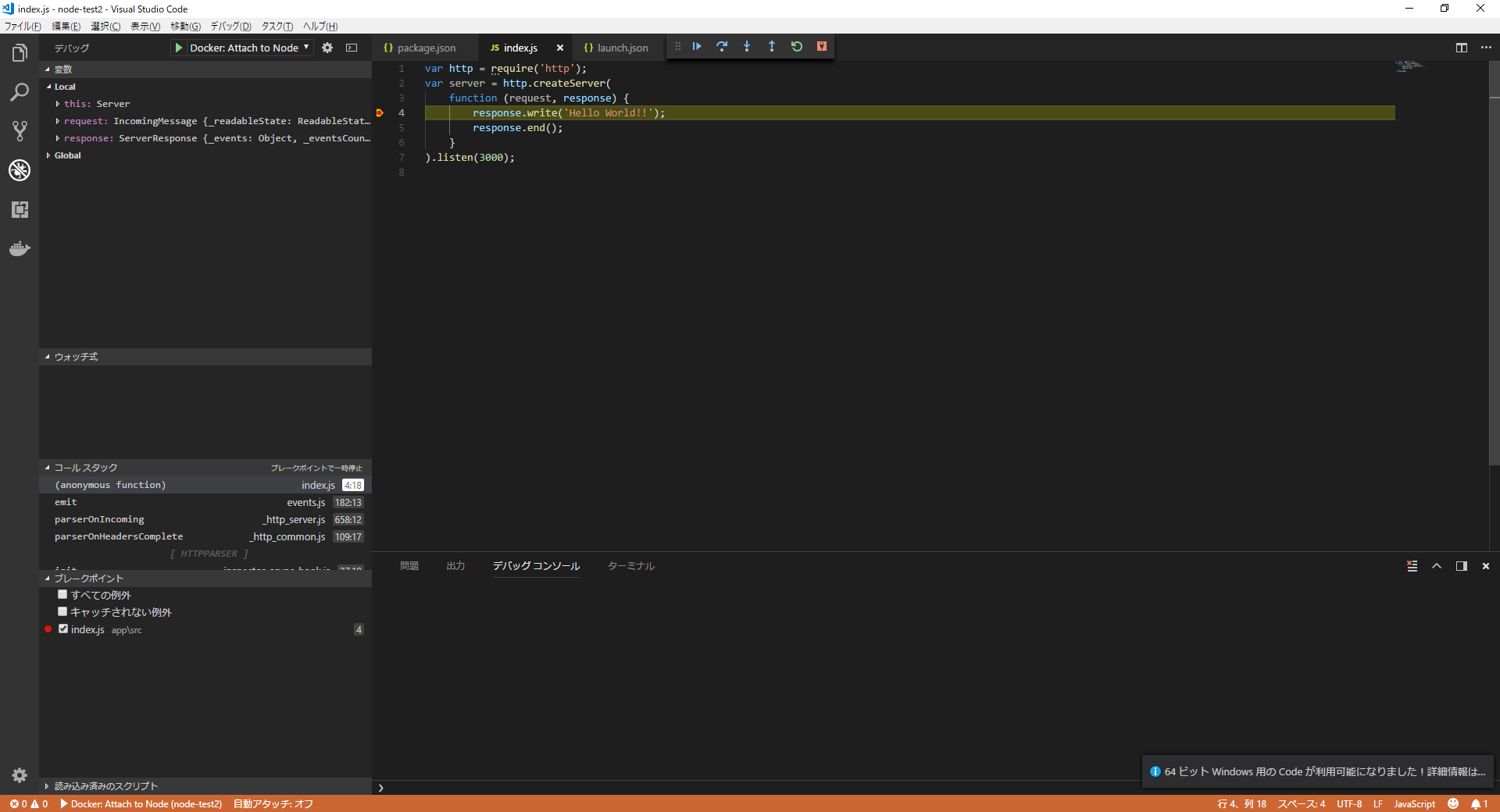Click the Step Out icon
Viewport: 1500px width, 812px height.
(772, 47)
